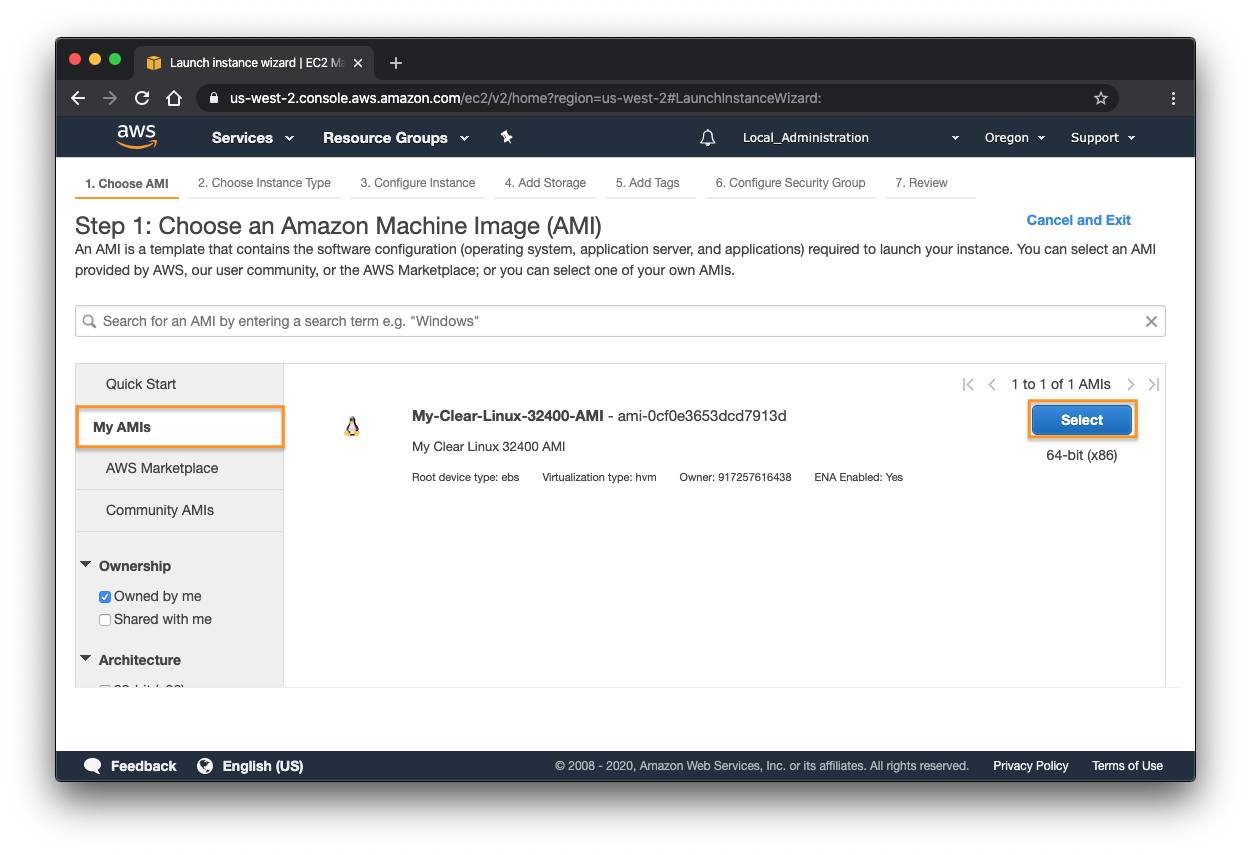Go to the first page of AMIs
This screenshot has height=855, width=1251.
(968, 384)
